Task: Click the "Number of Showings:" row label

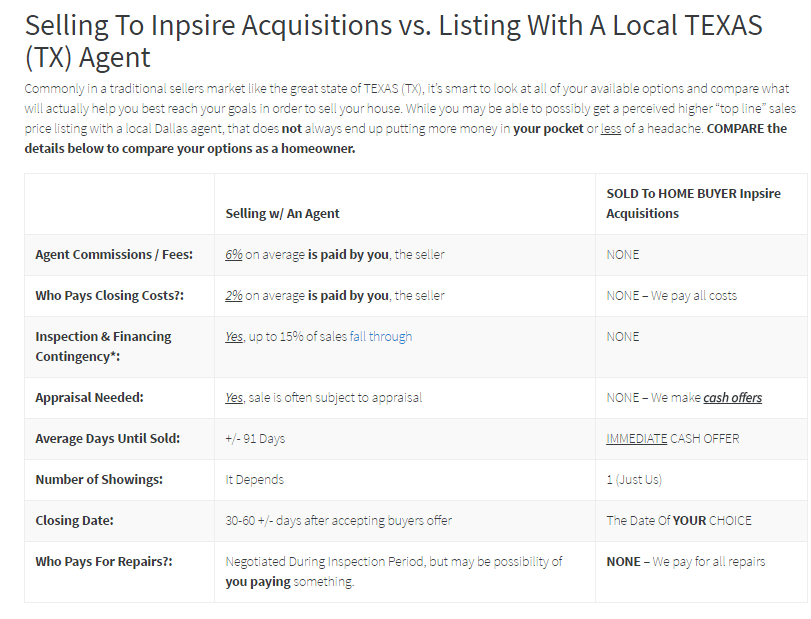Action: 99,480
